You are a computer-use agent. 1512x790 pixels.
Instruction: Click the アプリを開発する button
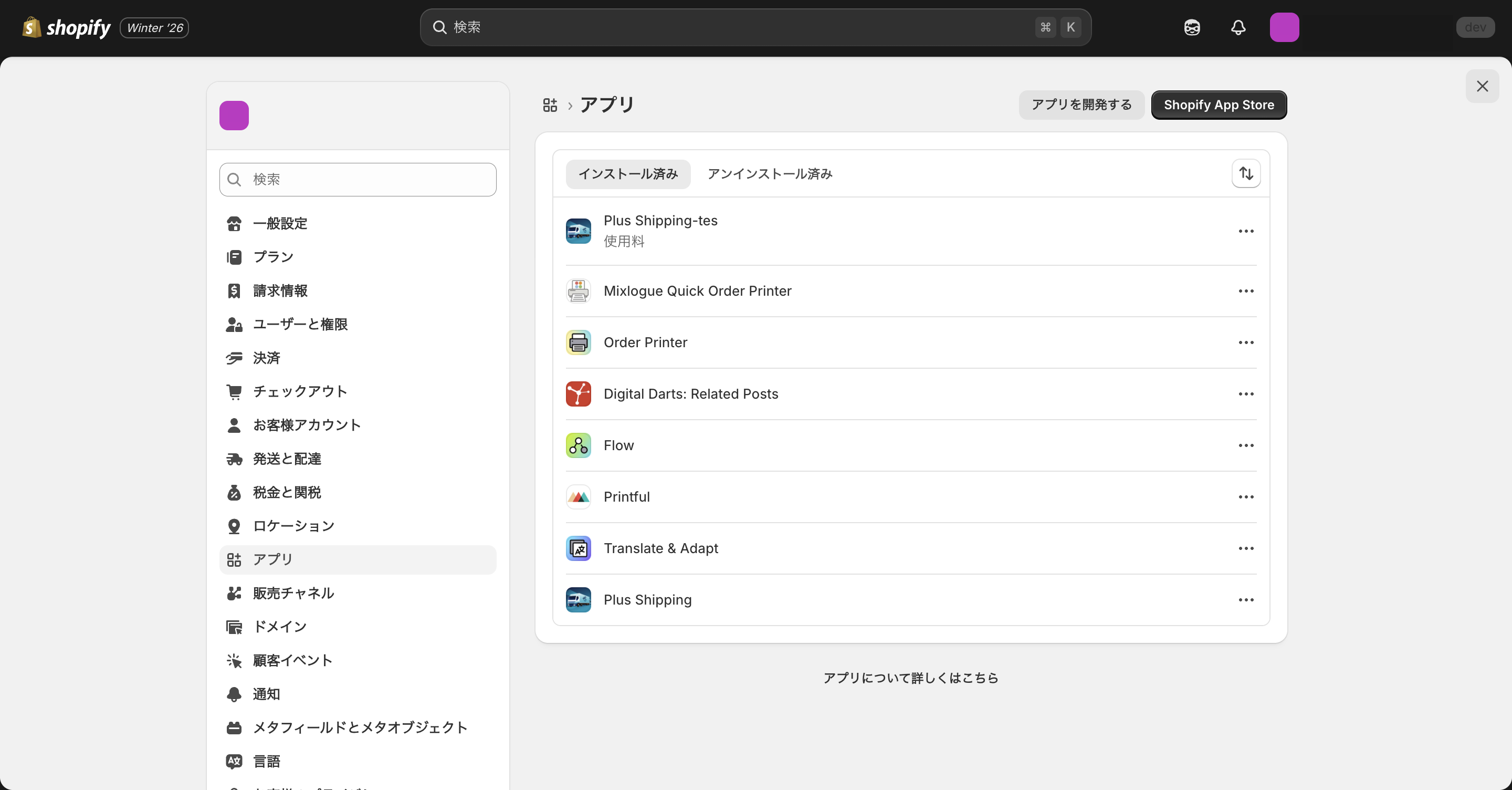(1080, 105)
